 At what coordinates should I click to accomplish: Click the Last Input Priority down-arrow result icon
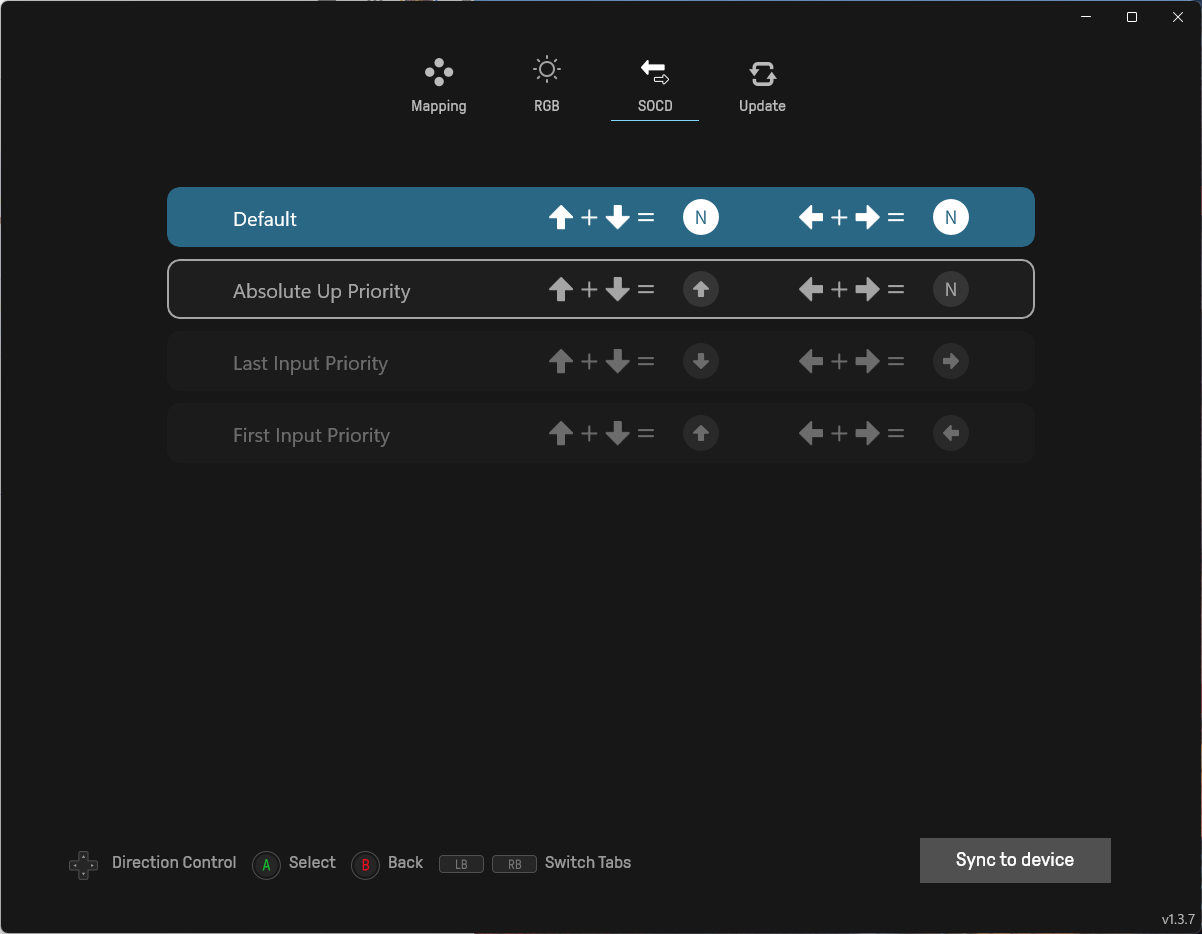701,361
